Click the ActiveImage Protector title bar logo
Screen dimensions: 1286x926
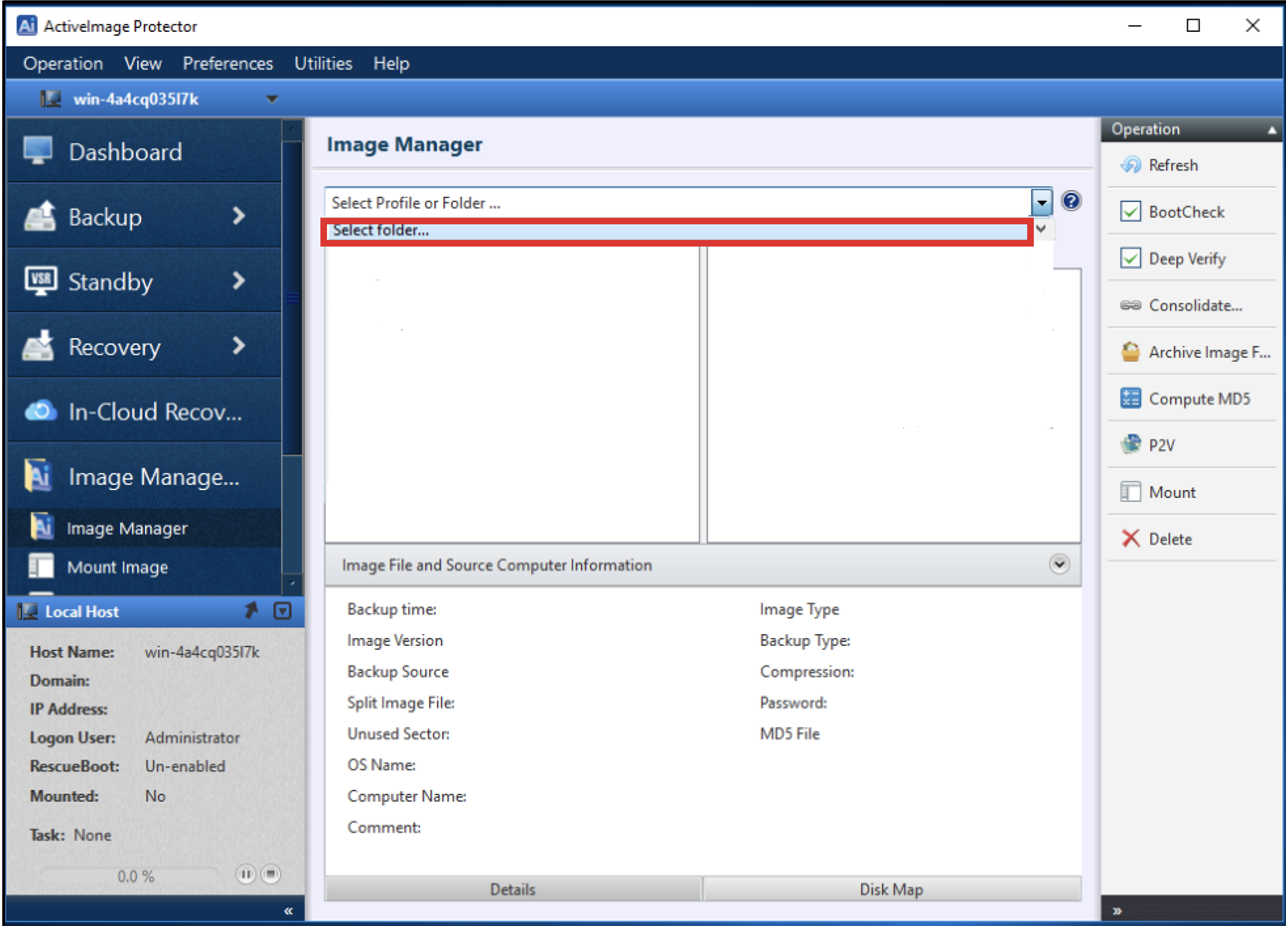(28, 26)
